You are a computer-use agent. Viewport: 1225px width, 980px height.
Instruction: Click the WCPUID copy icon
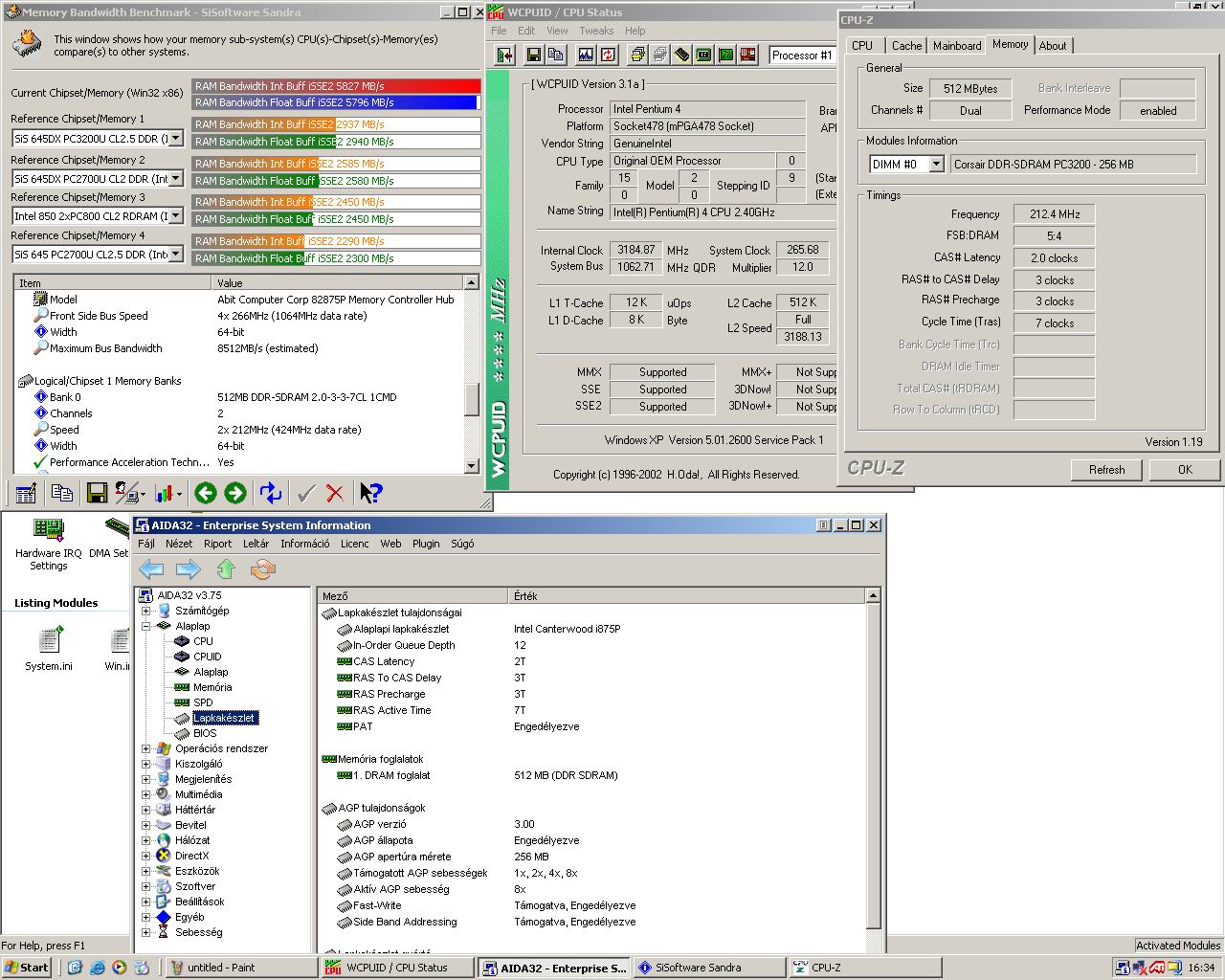click(x=556, y=55)
